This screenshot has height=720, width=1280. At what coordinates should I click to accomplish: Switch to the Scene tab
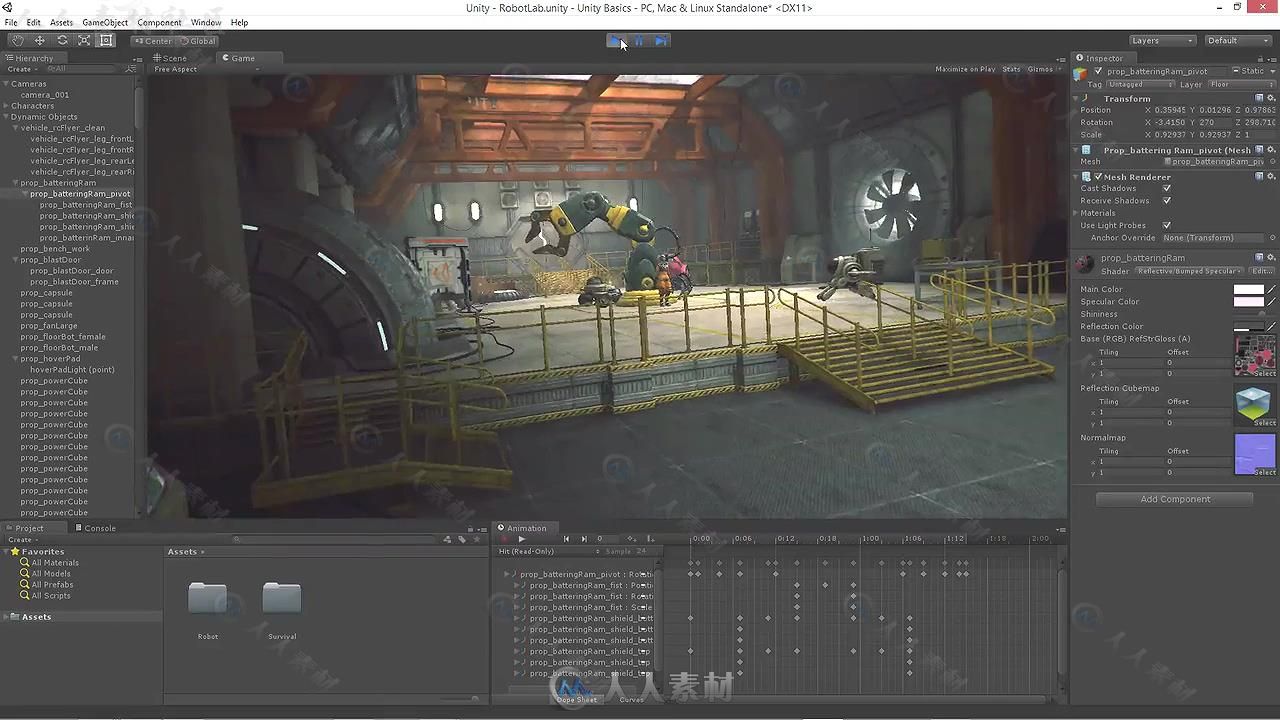click(x=170, y=58)
